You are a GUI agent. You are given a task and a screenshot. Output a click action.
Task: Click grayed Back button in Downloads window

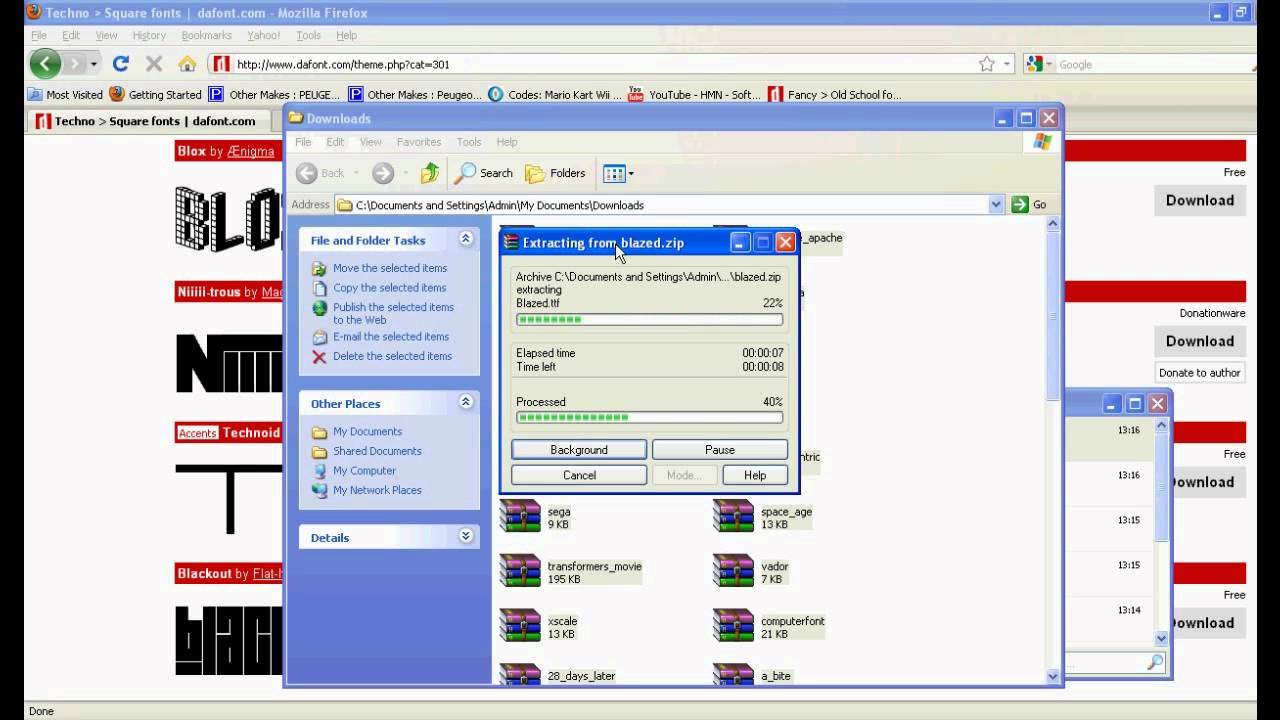click(x=321, y=173)
